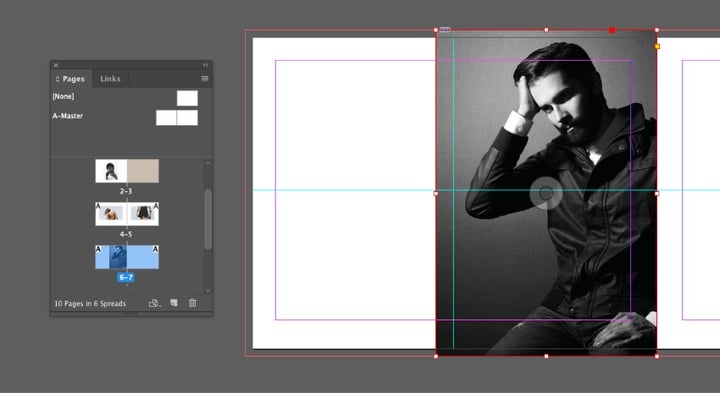Collapse the Pages panel with double-arrow icon

(x=205, y=65)
